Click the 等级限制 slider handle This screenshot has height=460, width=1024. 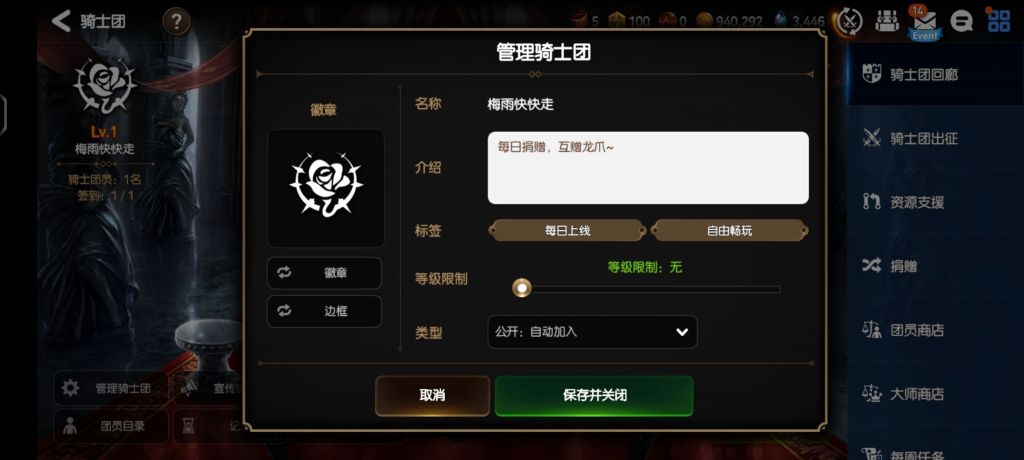(521, 288)
